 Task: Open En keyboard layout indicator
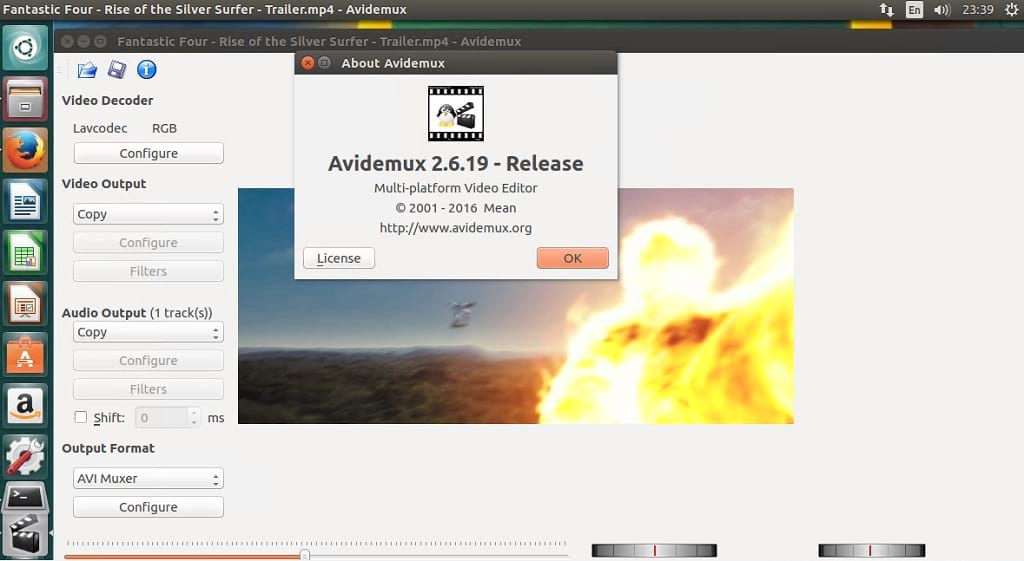[914, 10]
